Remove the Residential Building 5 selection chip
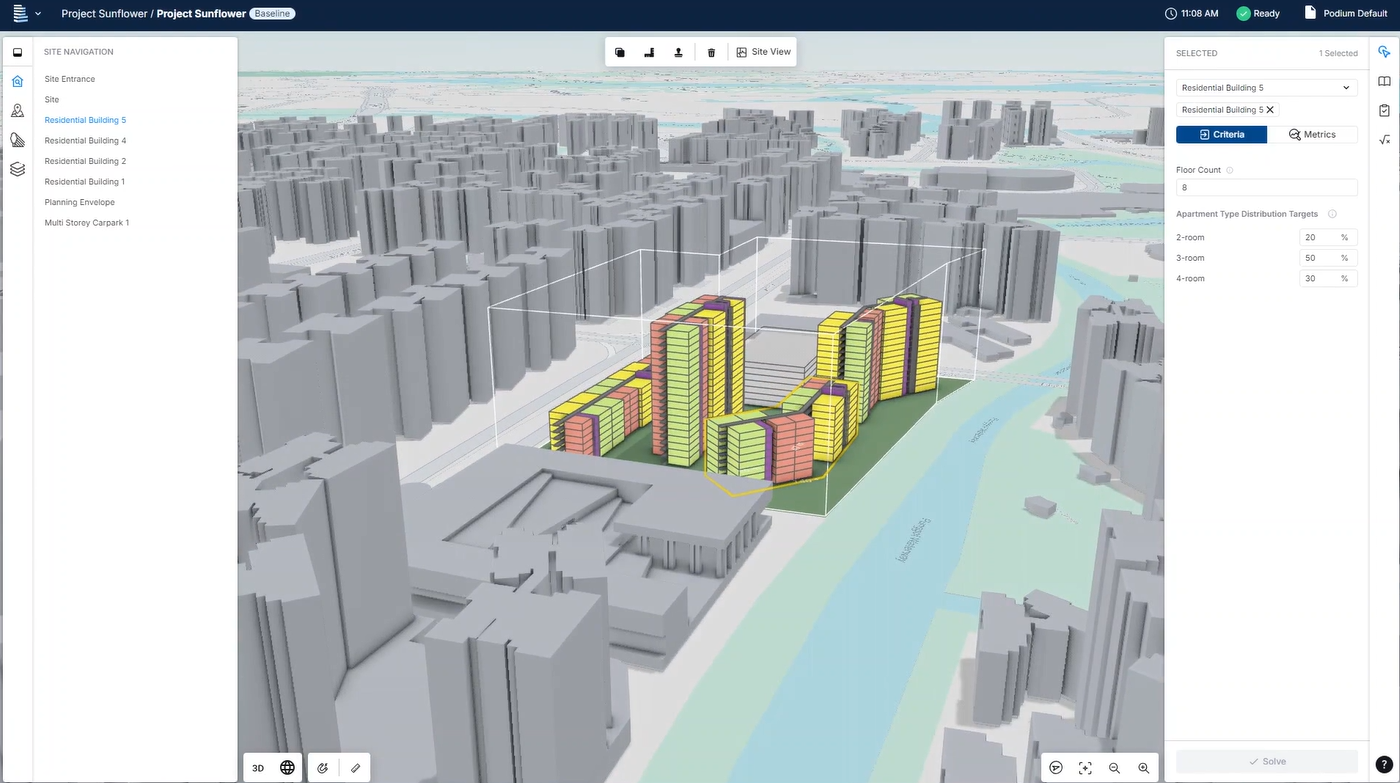 pos(1270,110)
